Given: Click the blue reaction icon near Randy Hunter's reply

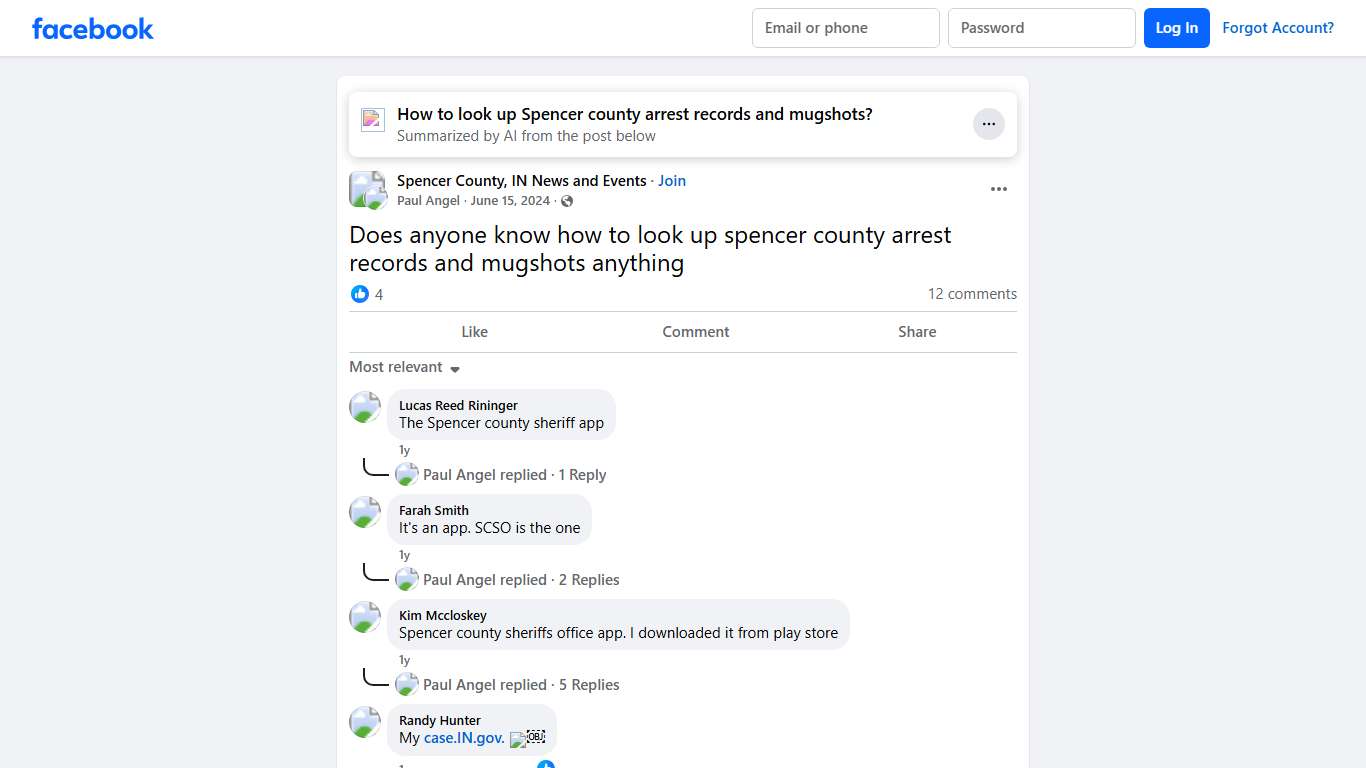Looking at the screenshot, I should pyautogui.click(x=546, y=763).
